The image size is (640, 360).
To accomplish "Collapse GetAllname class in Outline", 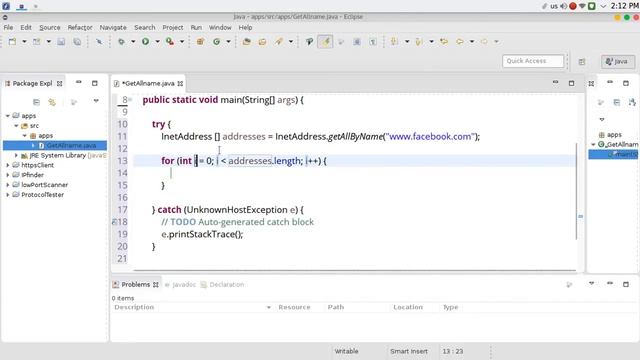I will tap(593, 144).
